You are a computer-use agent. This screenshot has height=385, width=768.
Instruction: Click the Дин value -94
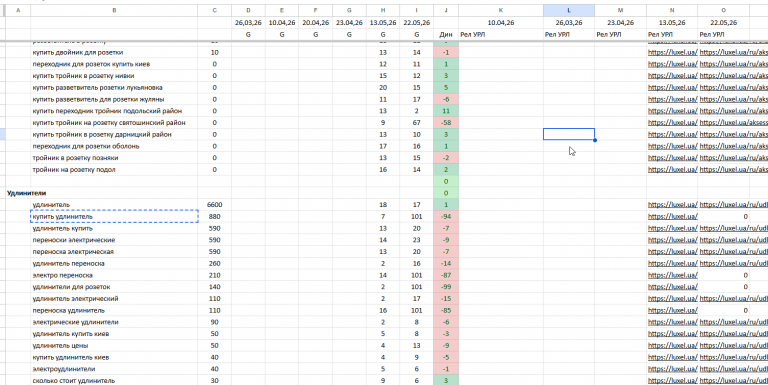coord(446,217)
